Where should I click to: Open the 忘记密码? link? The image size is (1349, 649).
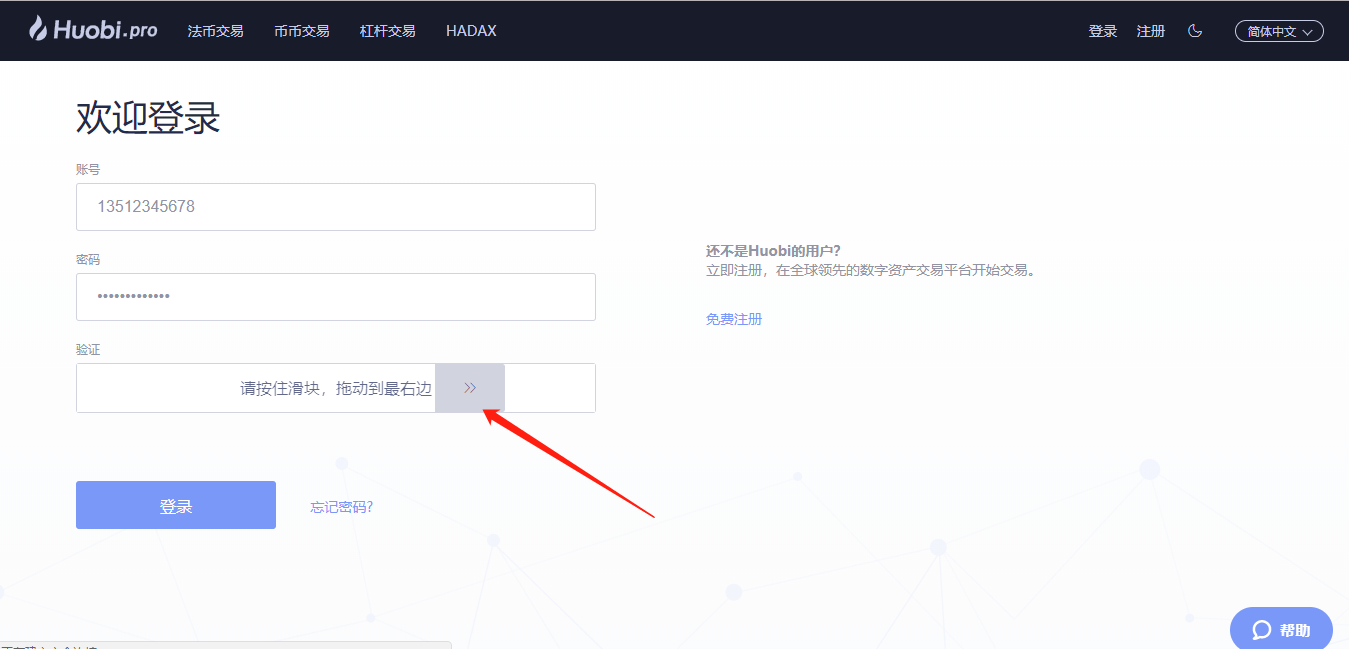click(341, 507)
